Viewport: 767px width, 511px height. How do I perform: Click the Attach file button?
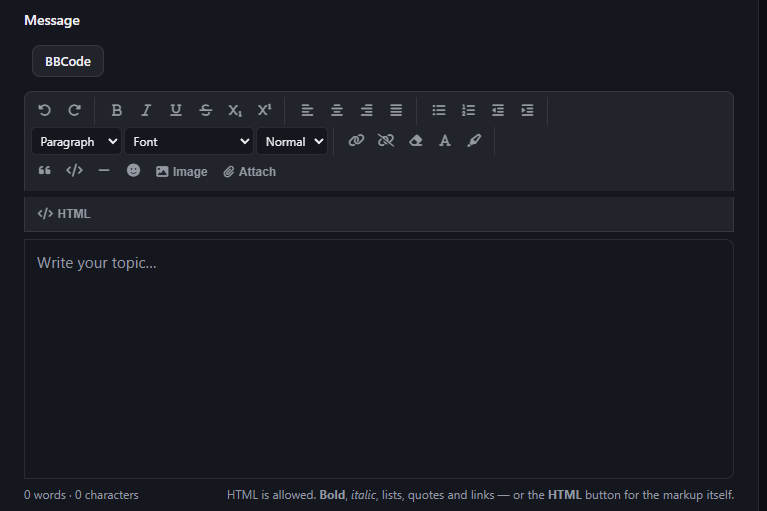[x=249, y=172]
